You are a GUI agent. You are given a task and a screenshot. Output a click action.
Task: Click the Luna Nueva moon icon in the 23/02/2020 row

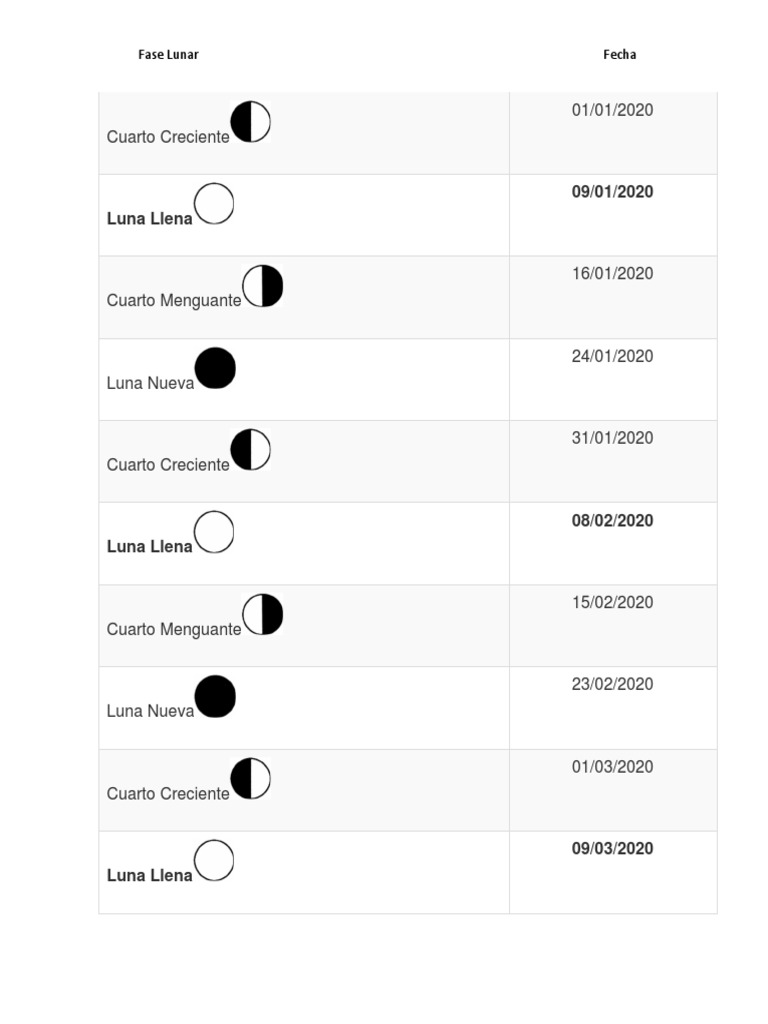(x=215, y=697)
